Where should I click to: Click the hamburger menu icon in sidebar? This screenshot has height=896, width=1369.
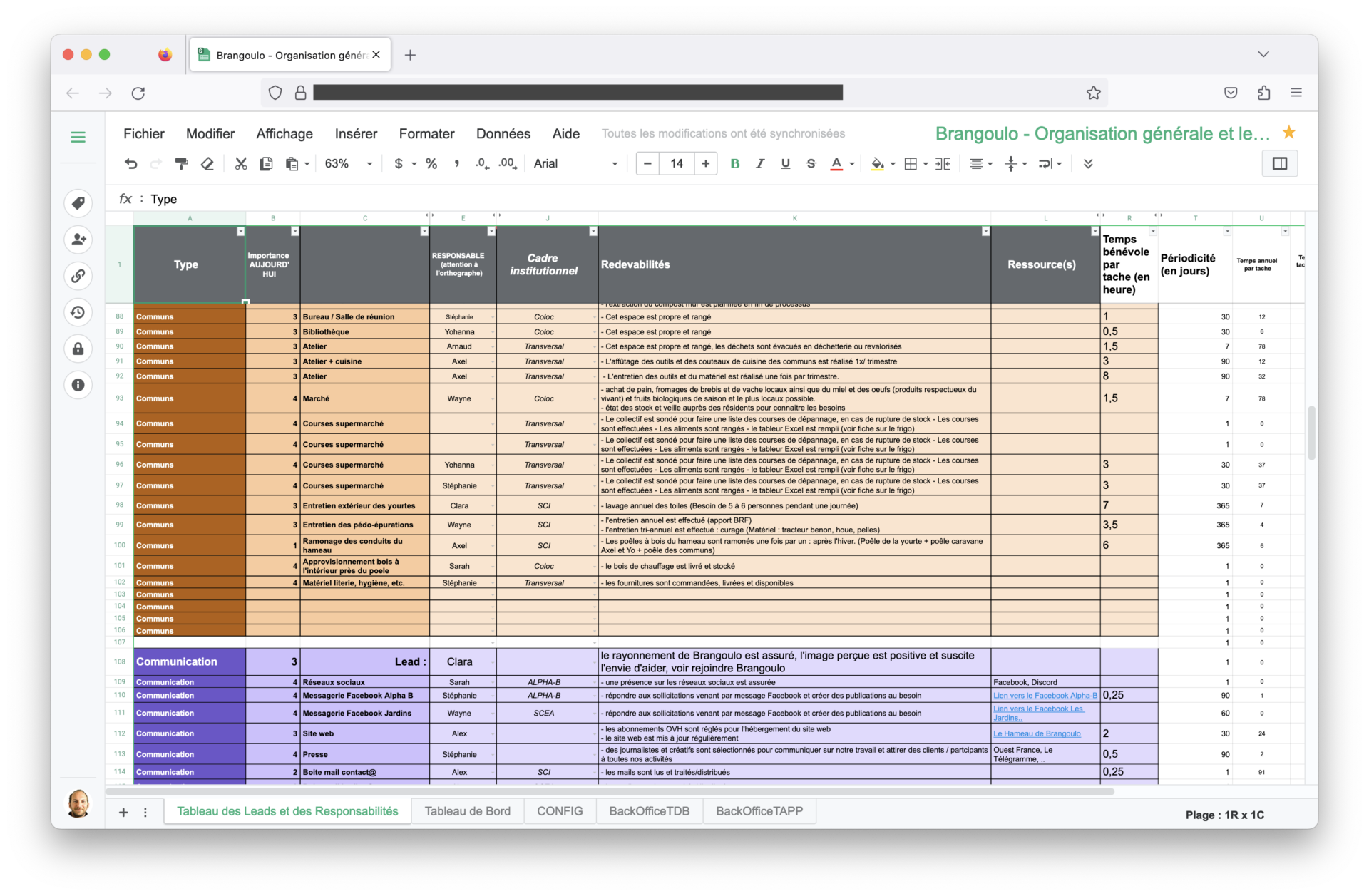[x=78, y=137]
